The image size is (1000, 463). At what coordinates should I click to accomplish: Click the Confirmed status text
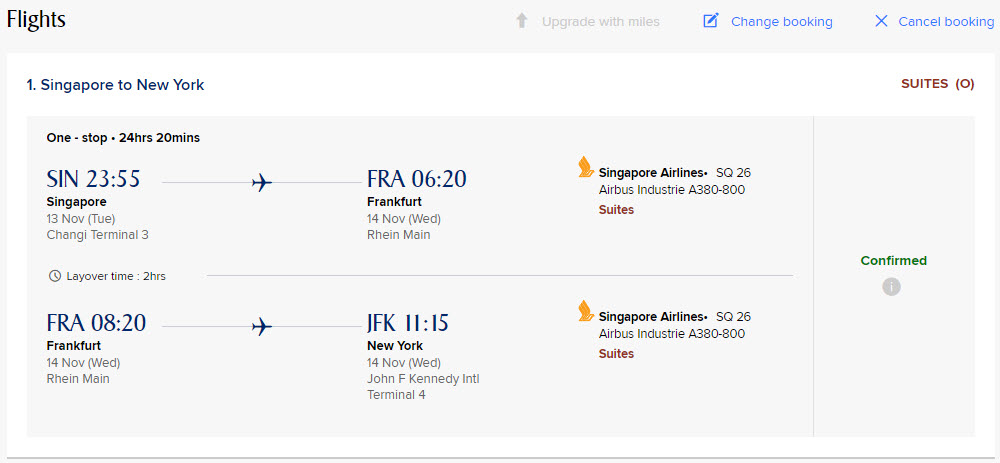tap(893, 261)
